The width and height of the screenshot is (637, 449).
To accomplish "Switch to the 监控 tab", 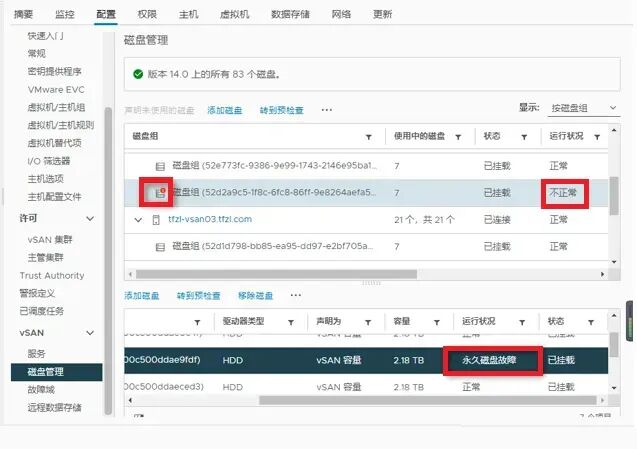I will click(65, 15).
